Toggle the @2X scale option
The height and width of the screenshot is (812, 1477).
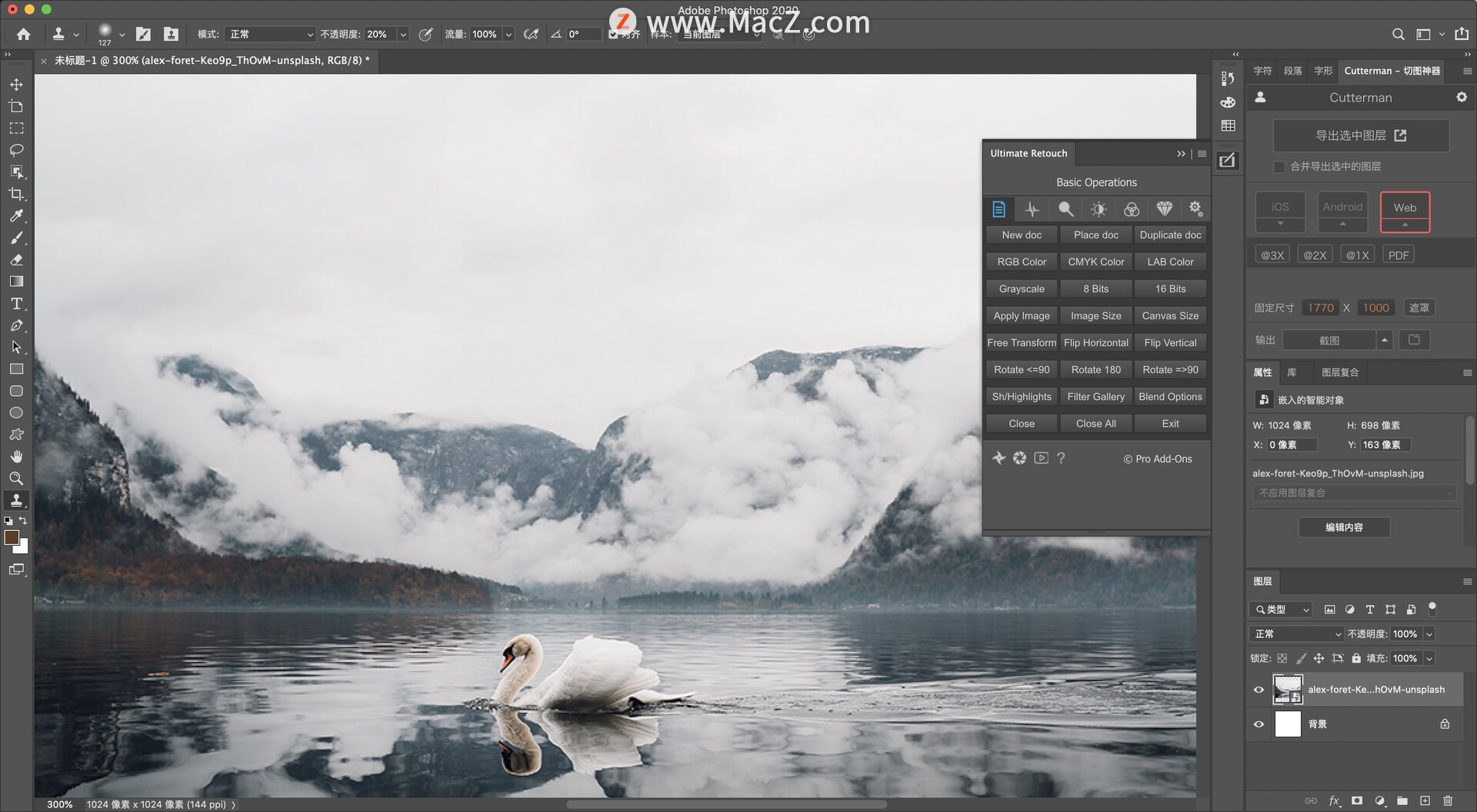tap(1315, 255)
